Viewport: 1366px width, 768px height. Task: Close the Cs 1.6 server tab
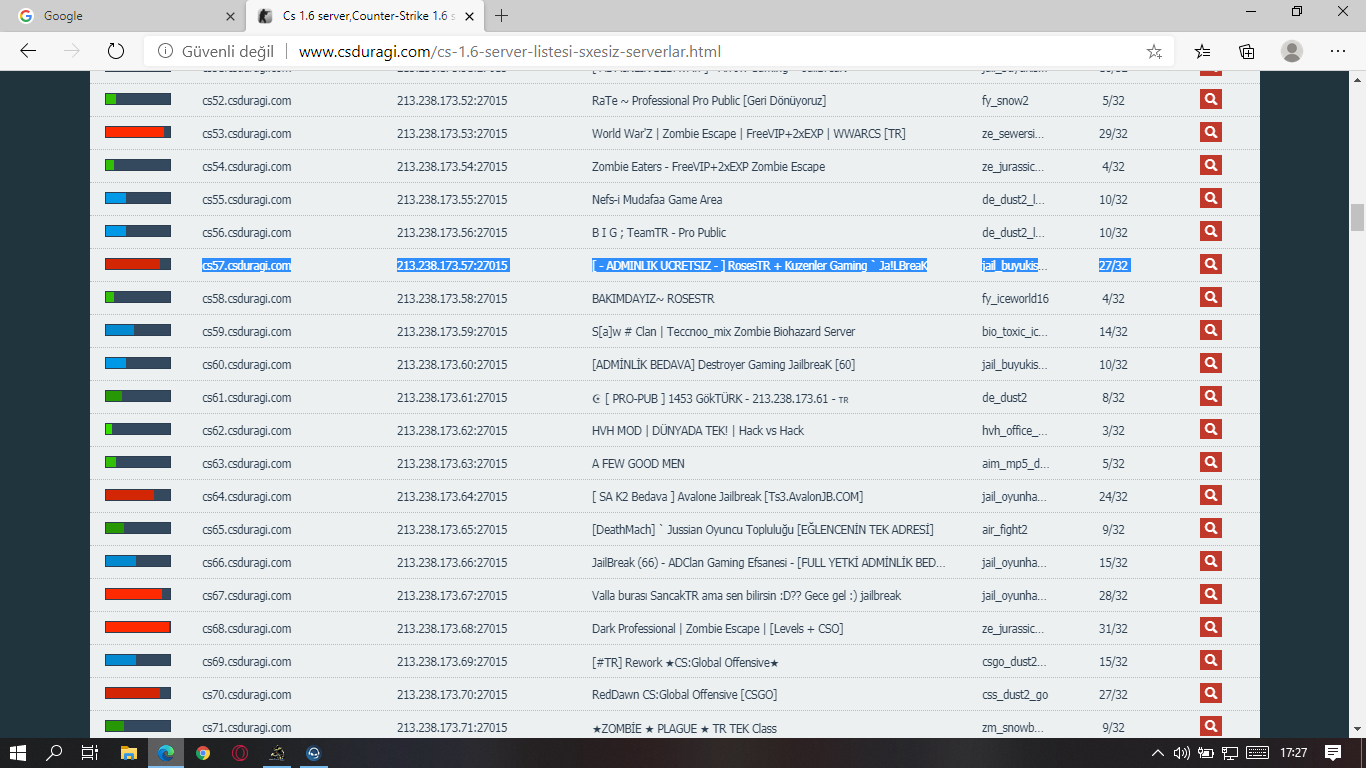point(470,16)
